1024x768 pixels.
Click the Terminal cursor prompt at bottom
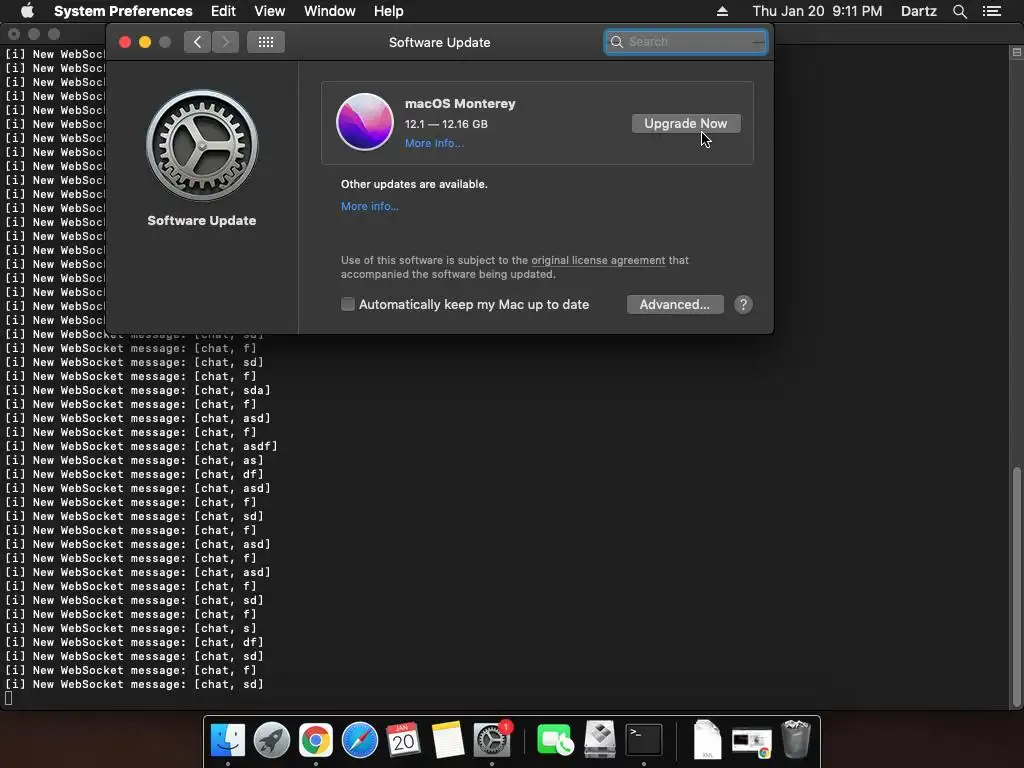[x=8, y=698]
